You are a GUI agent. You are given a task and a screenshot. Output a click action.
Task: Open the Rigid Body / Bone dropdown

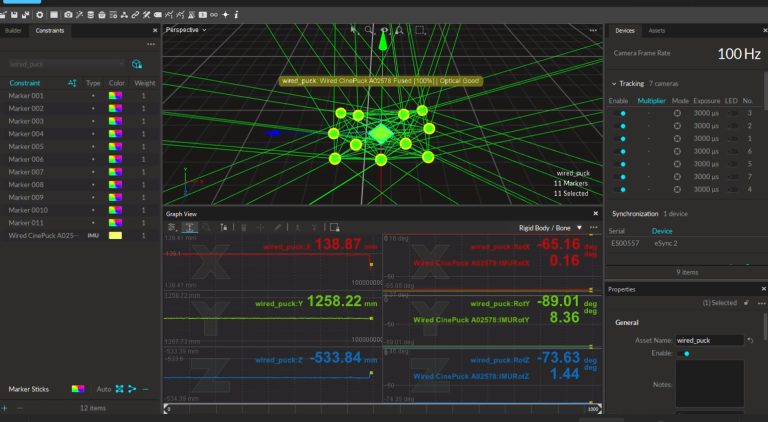coord(550,228)
